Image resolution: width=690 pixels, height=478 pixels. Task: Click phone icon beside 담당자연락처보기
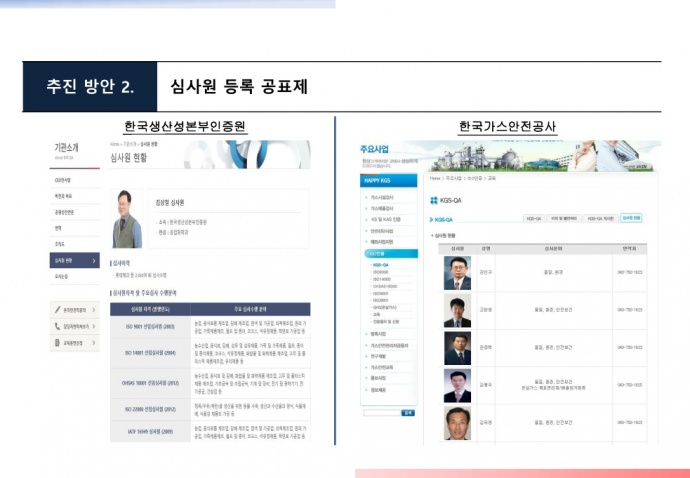pos(57,326)
